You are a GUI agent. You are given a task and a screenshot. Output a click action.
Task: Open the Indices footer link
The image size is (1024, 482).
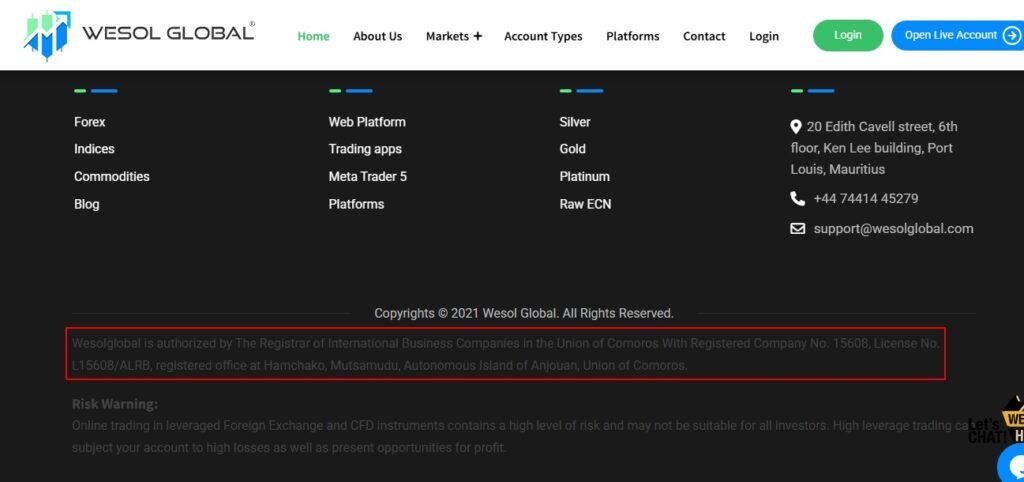pyautogui.click(x=94, y=149)
